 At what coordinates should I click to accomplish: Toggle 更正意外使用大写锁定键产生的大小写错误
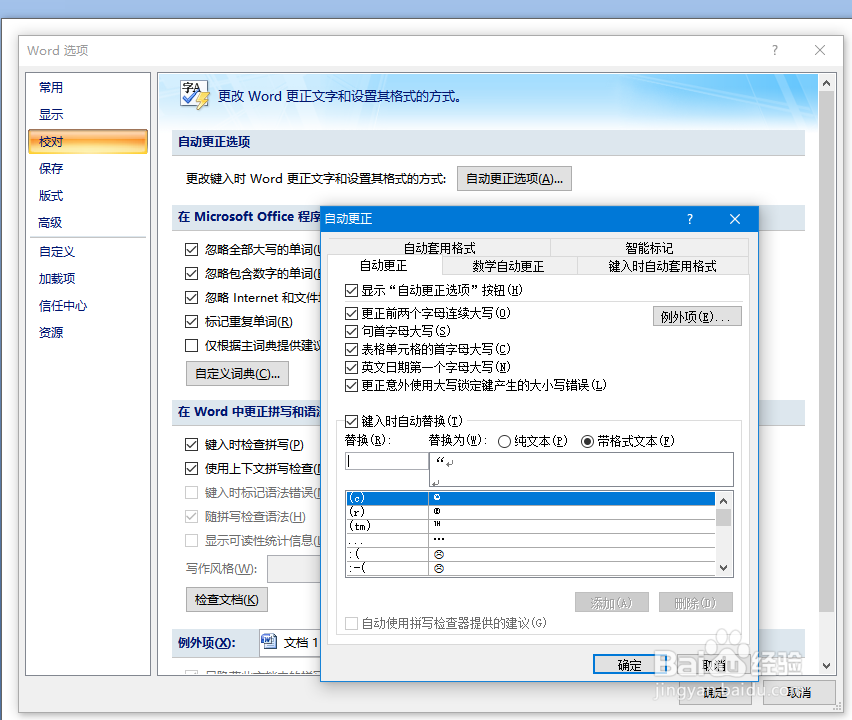coord(352,385)
